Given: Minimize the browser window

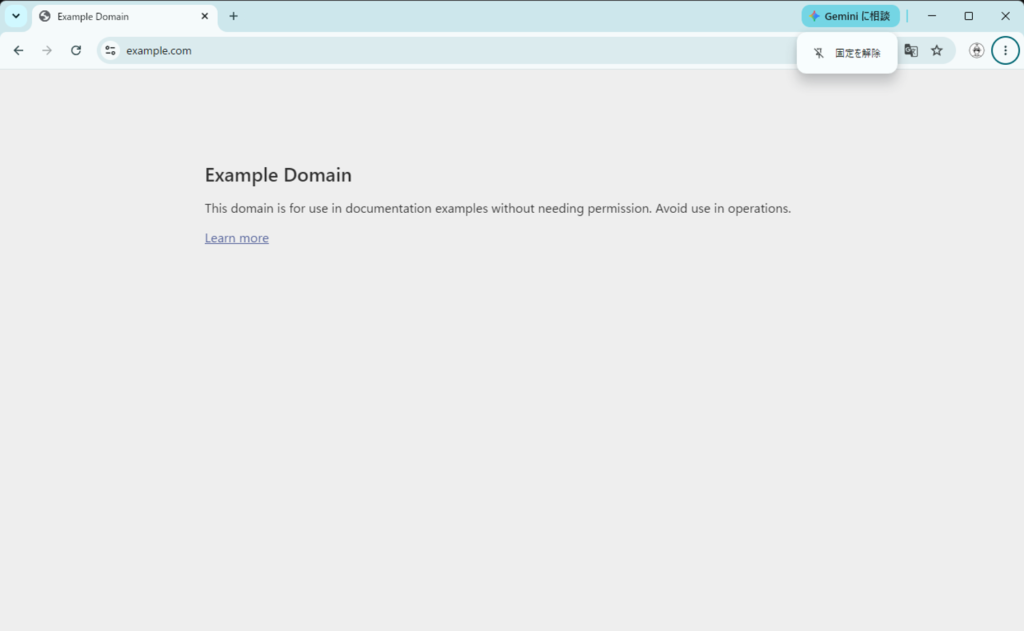Looking at the screenshot, I should tap(932, 16).
